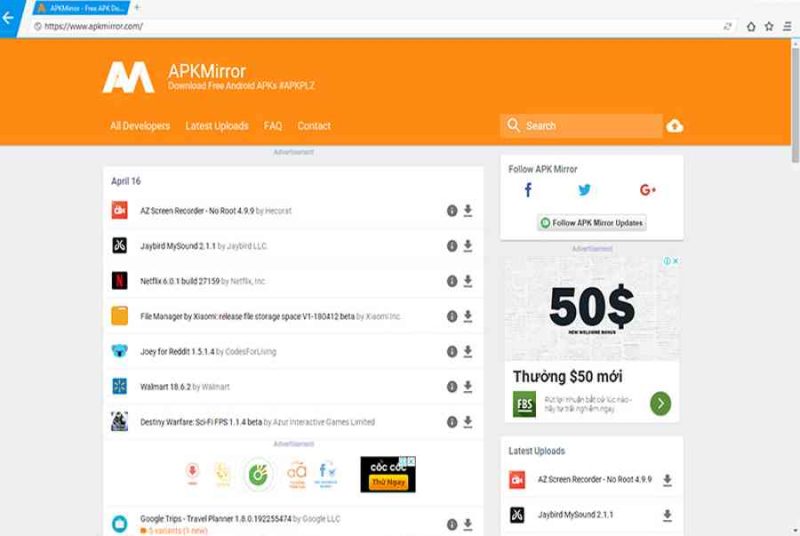The width and height of the screenshot is (800, 536).
Task: Open the Contact menu item
Action: [x=314, y=126]
